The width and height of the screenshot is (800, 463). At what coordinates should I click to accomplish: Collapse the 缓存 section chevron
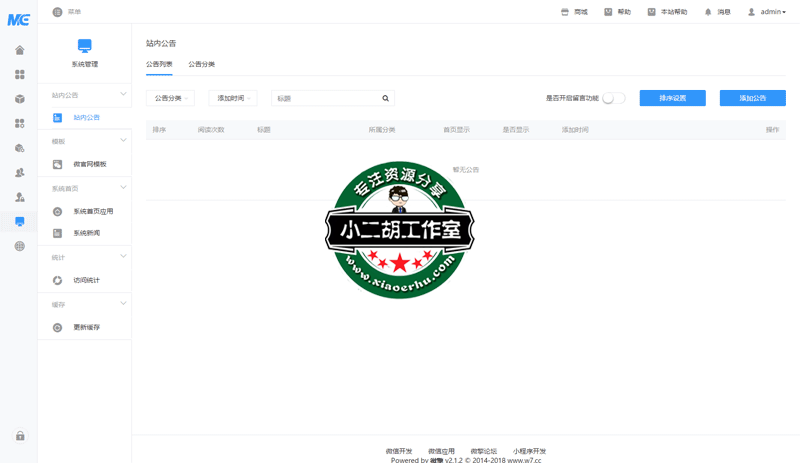point(123,303)
